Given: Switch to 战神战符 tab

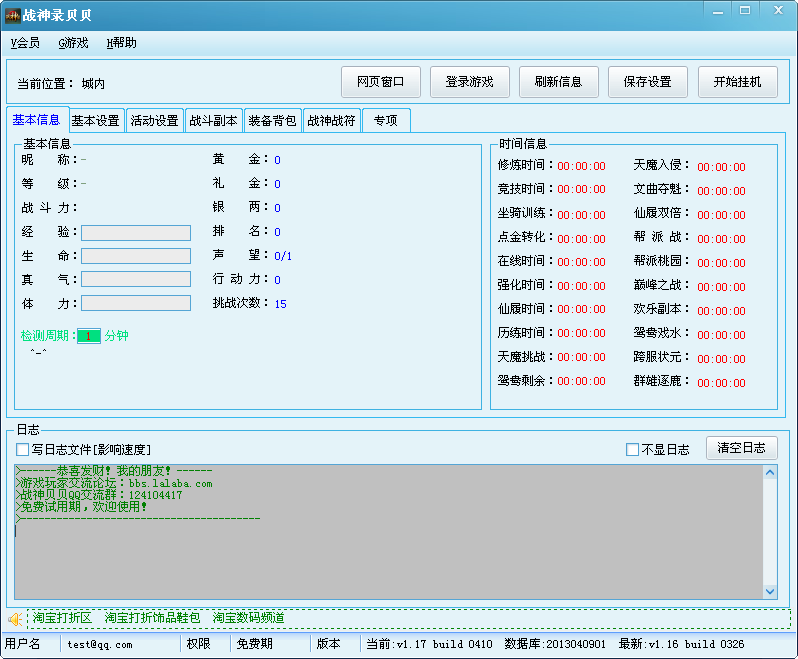Looking at the screenshot, I should point(331,121).
